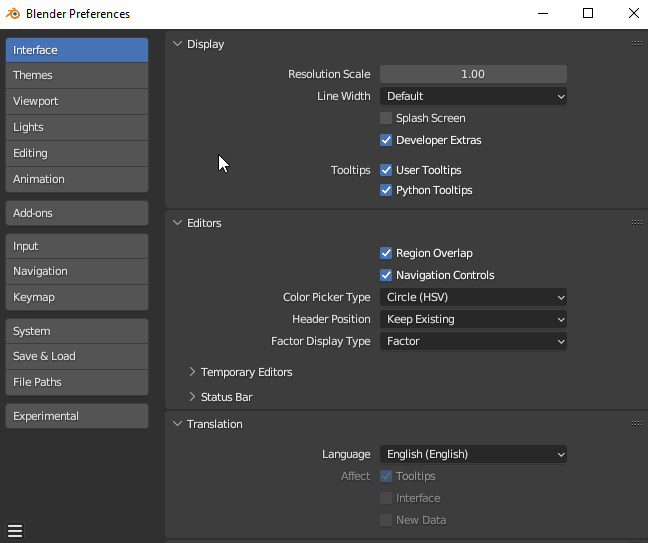Disable Developer Extras checkbox
This screenshot has height=543, width=648.
(386, 140)
